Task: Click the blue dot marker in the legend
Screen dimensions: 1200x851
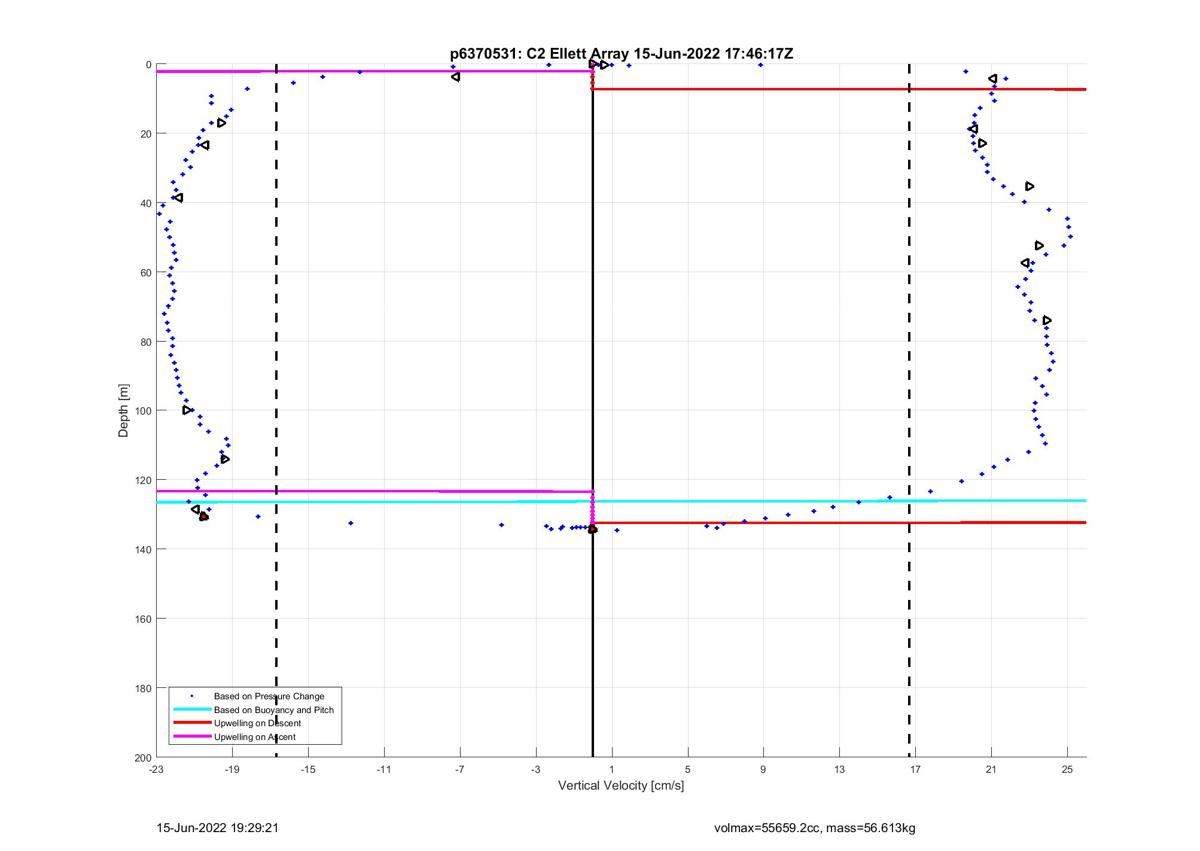Action: tap(190, 695)
